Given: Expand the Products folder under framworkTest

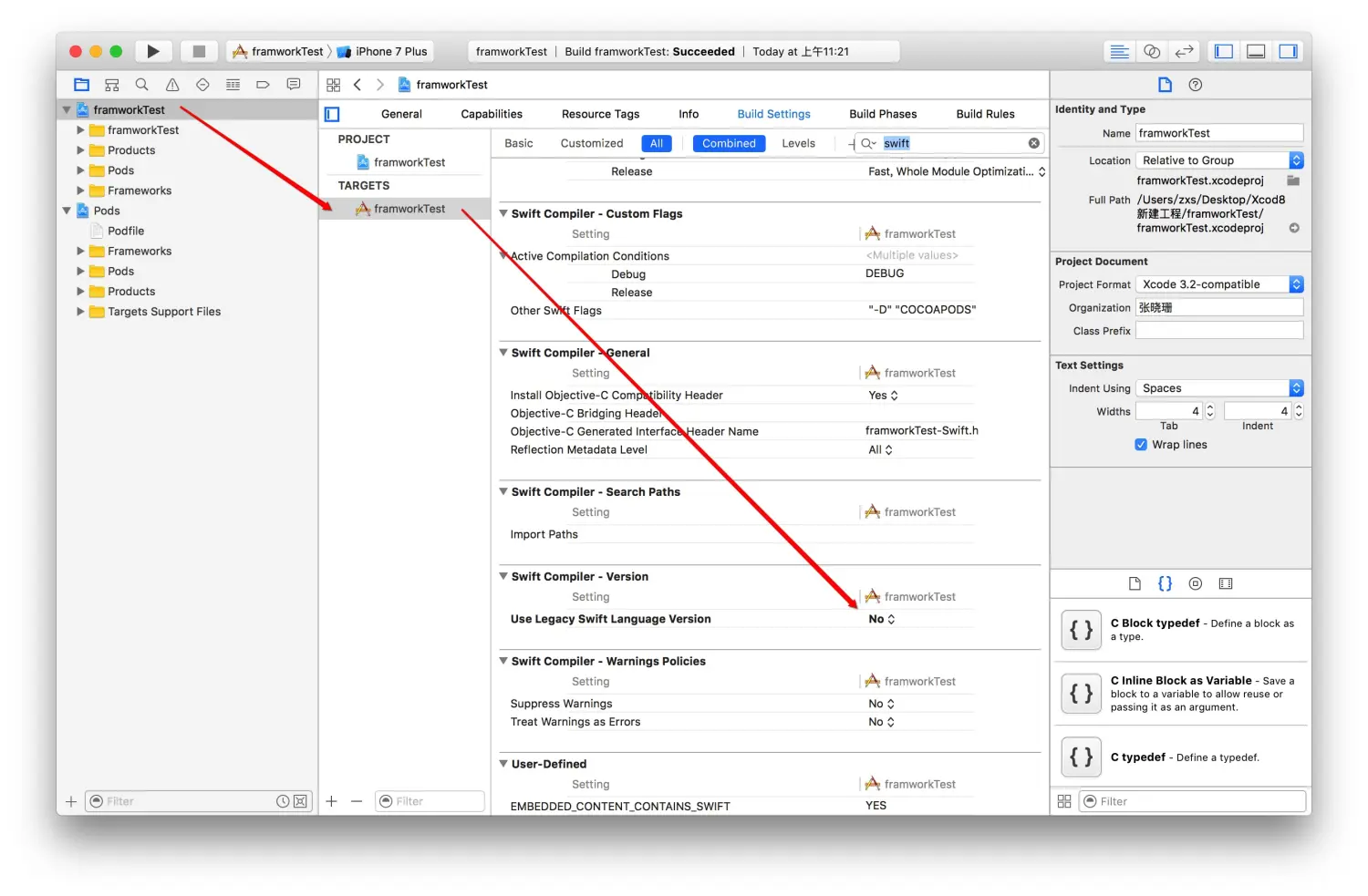Looking at the screenshot, I should [80, 150].
